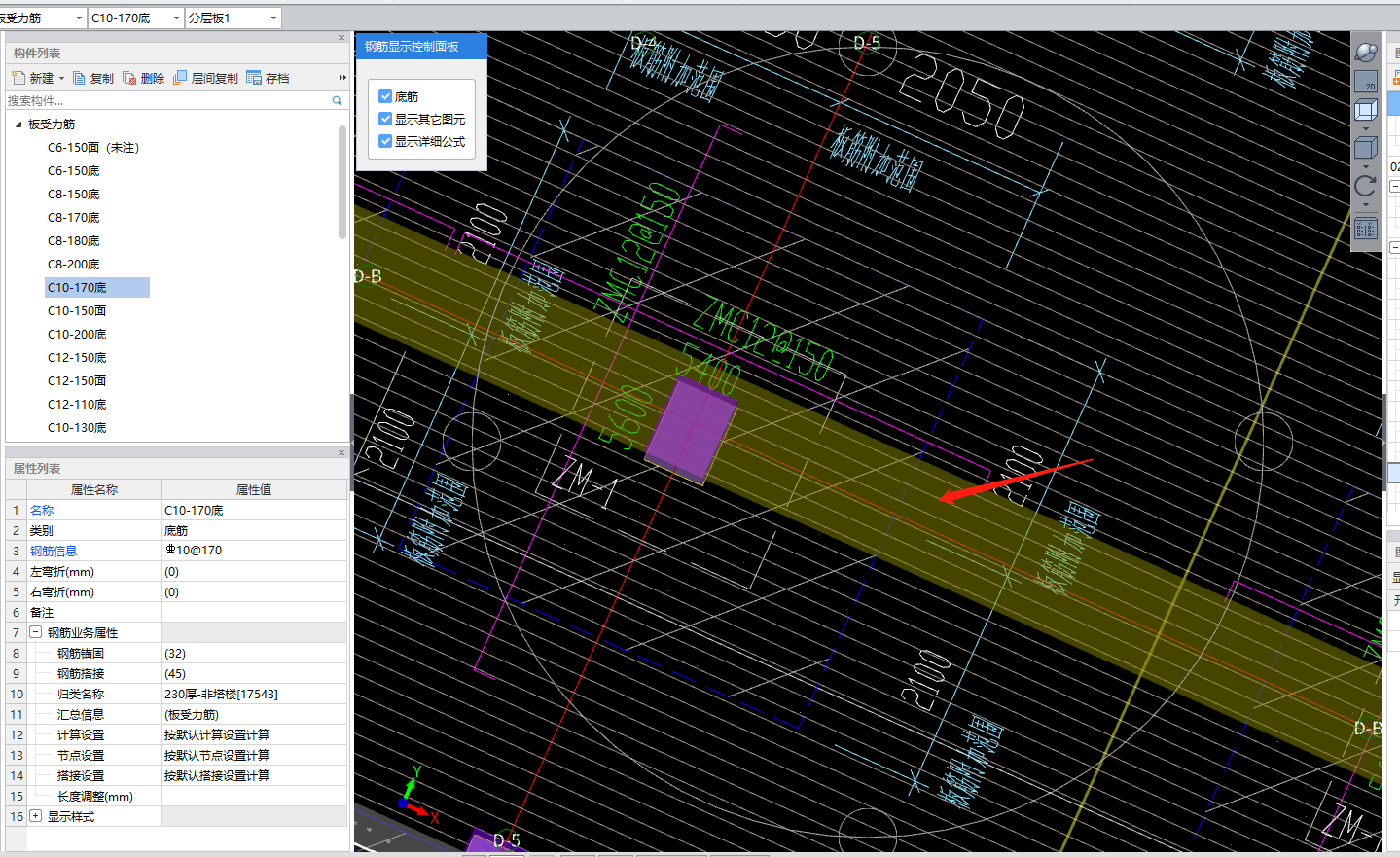The image size is (1400, 857).
Task: Open the rotate view dropdown arrow
Action: point(1366,205)
